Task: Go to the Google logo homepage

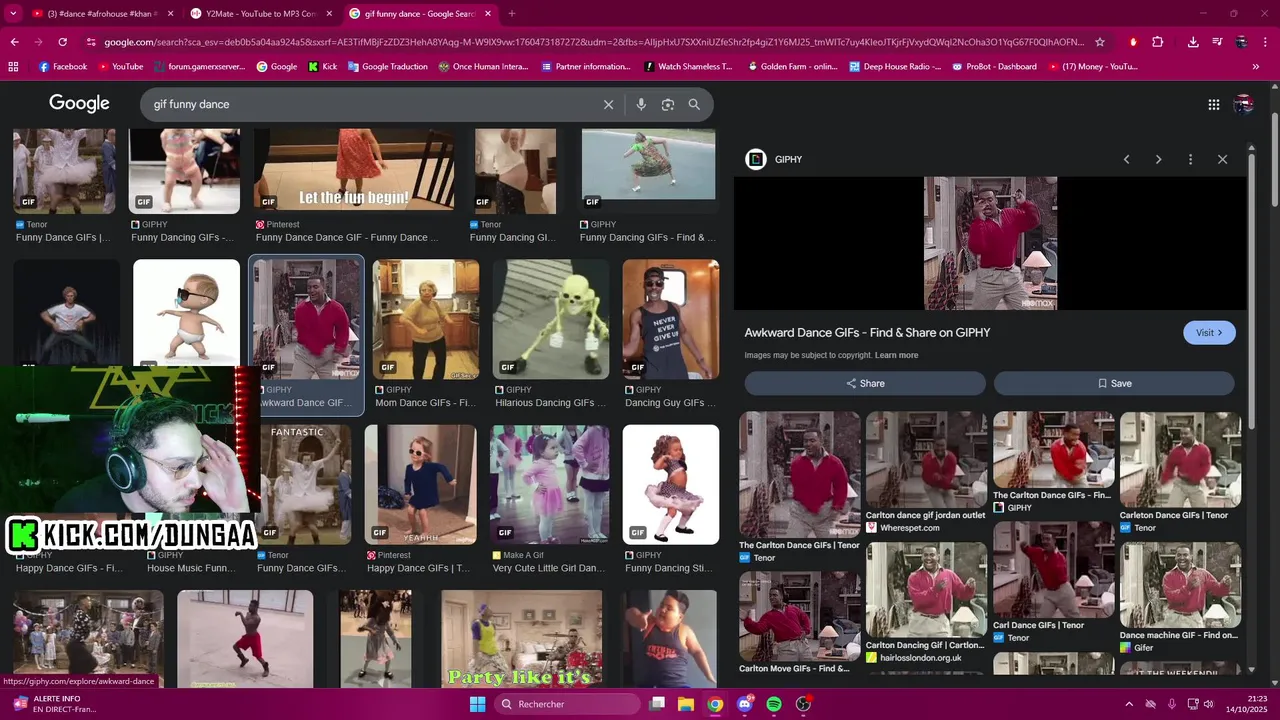Action: [79, 104]
